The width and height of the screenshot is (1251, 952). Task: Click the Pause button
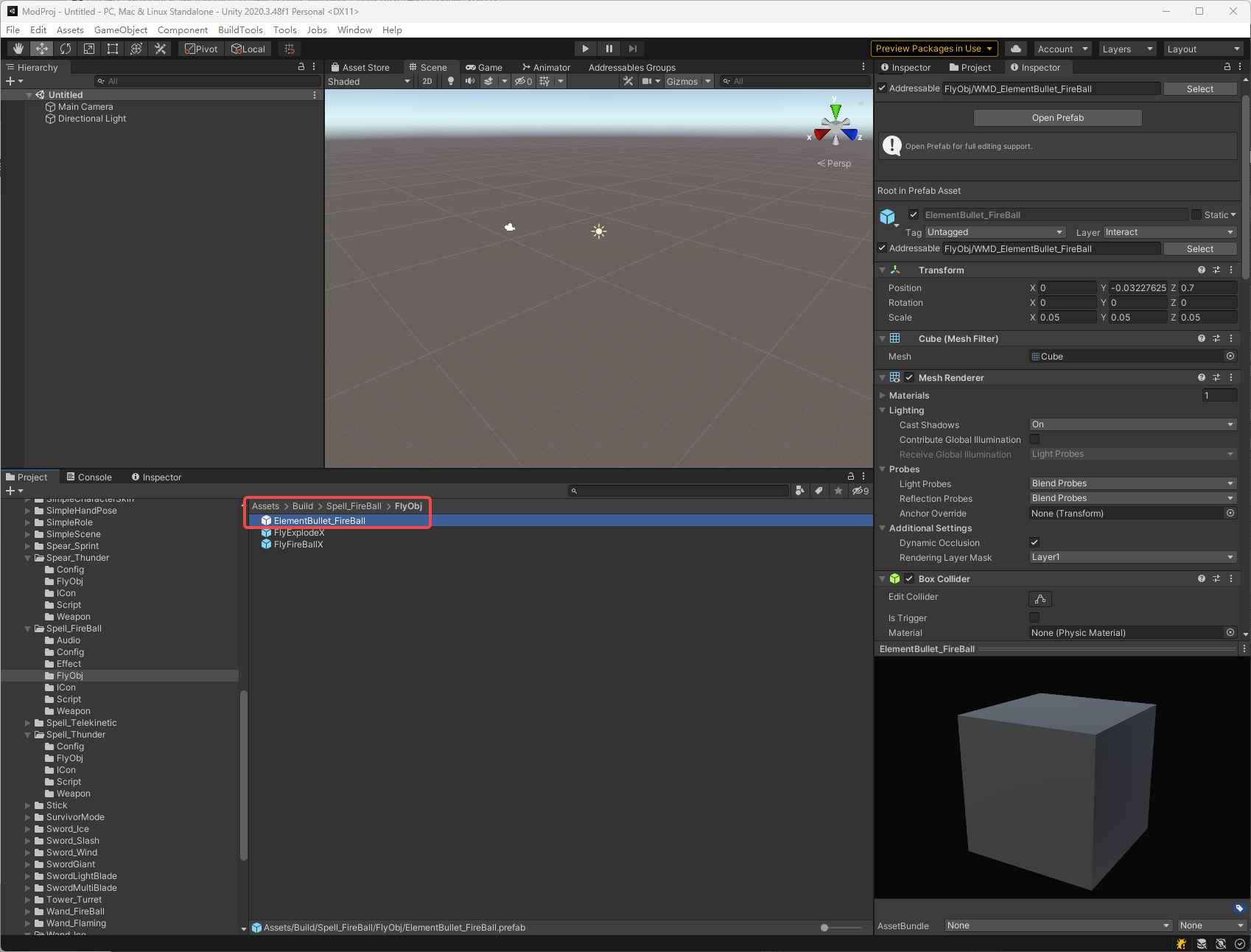pos(609,49)
